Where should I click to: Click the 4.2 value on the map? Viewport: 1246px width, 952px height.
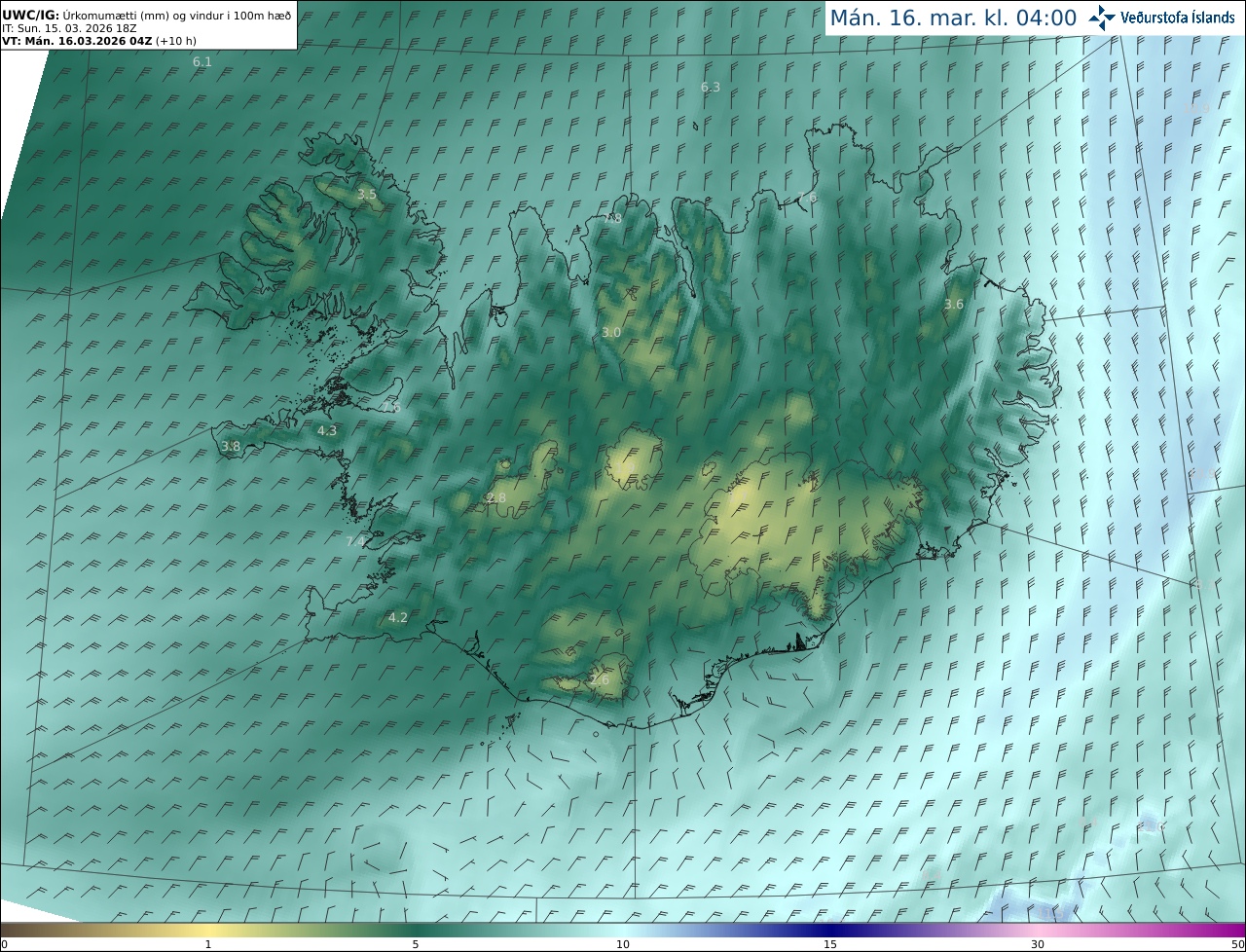pos(398,617)
